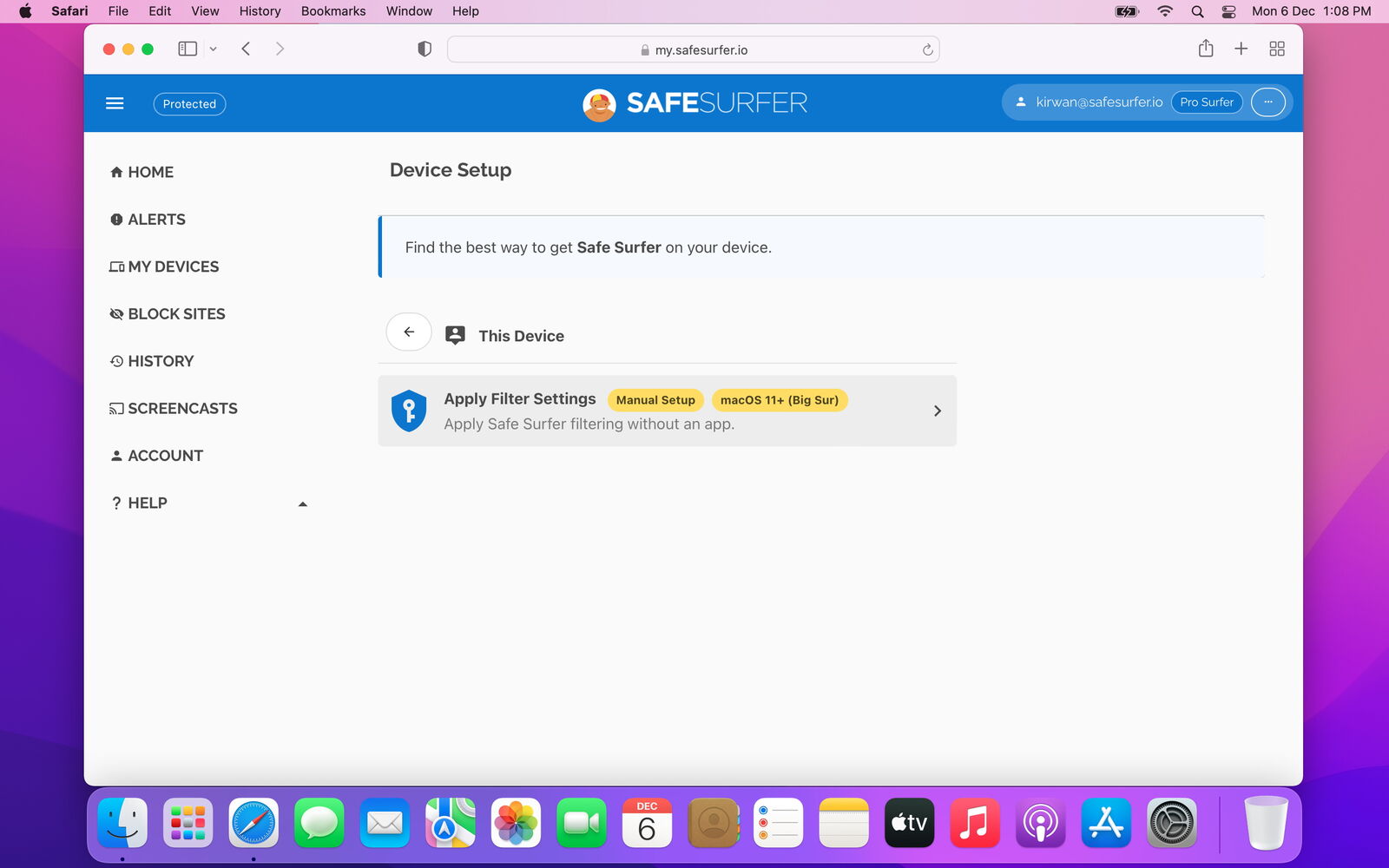Open MY DEVICES in the sidebar
The height and width of the screenshot is (868, 1389).
(x=164, y=266)
